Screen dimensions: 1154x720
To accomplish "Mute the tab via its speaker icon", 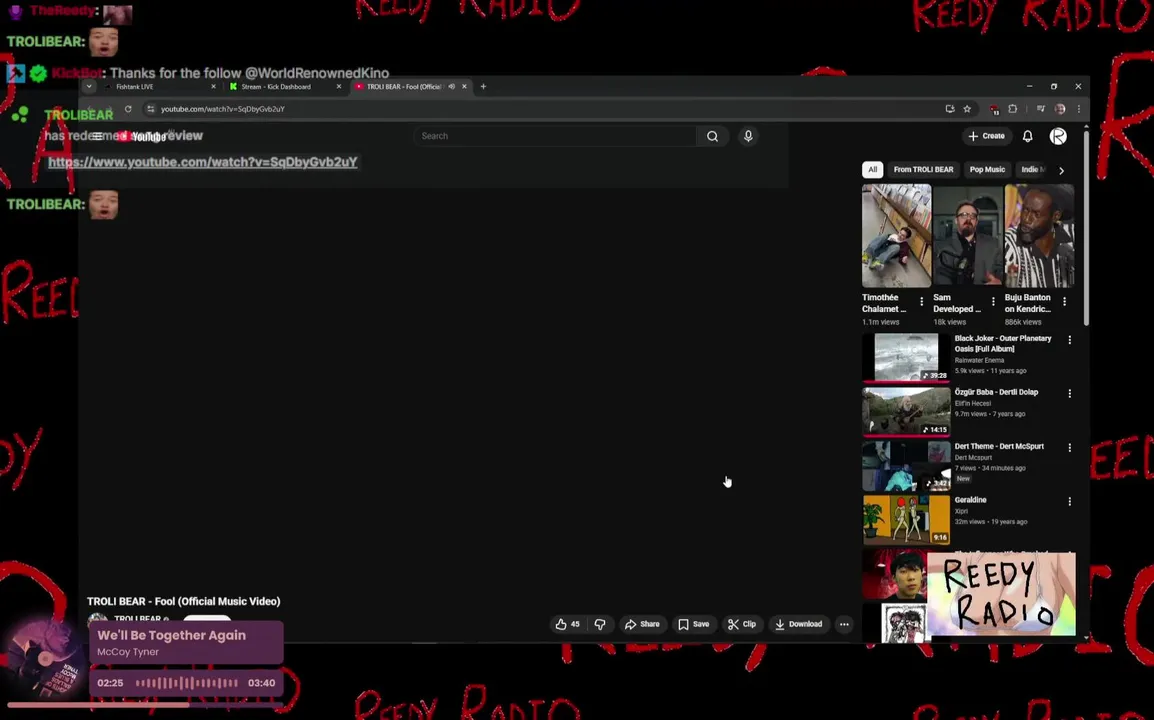I will (x=452, y=86).
